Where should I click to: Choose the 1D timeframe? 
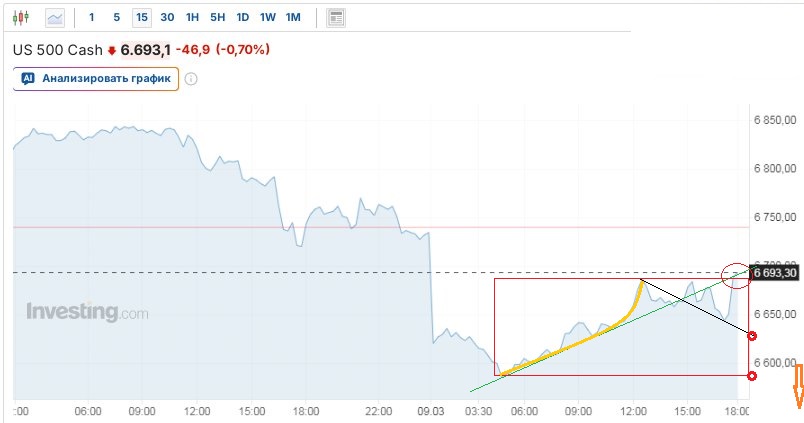242,17
